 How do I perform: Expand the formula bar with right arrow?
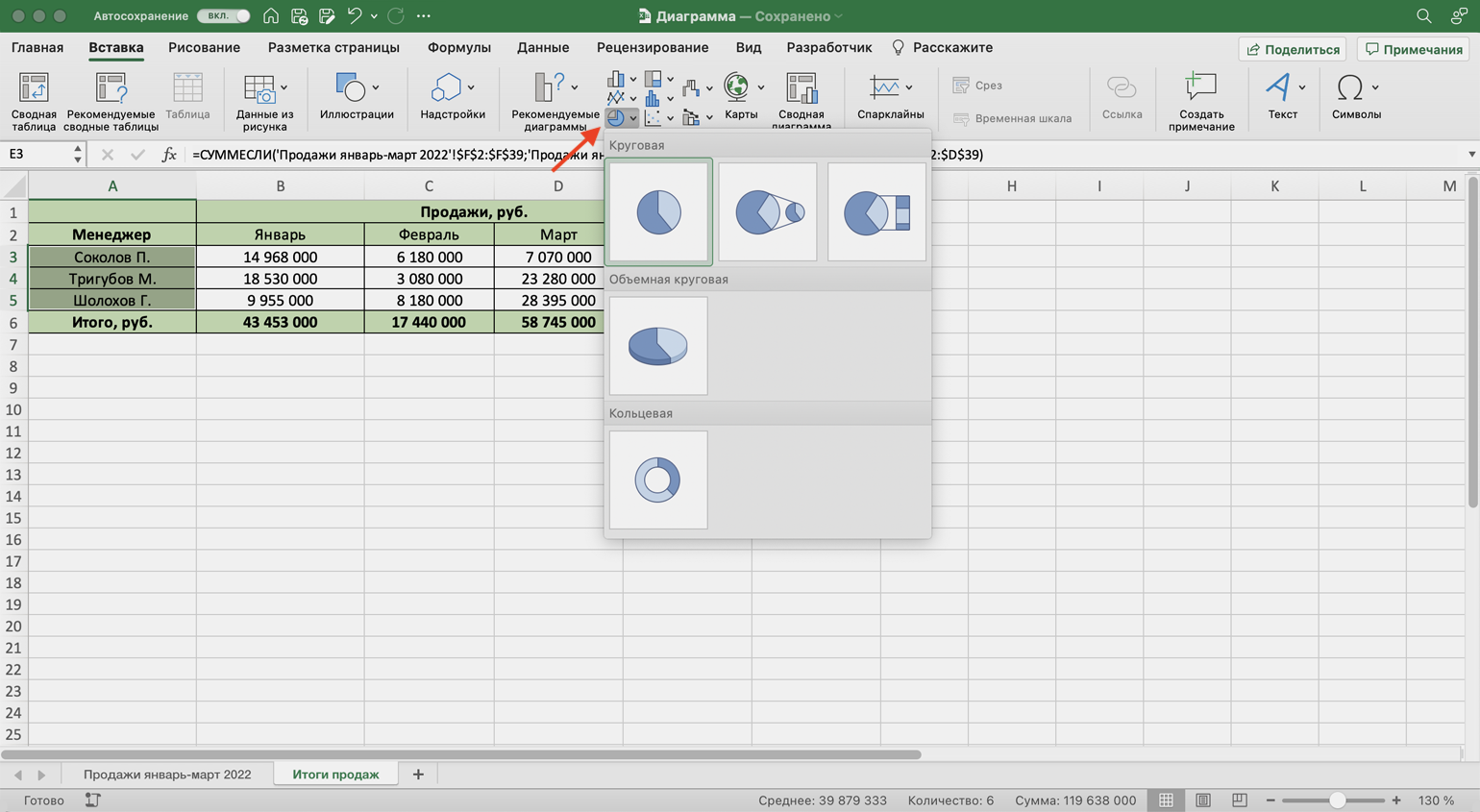[1470, 155]
